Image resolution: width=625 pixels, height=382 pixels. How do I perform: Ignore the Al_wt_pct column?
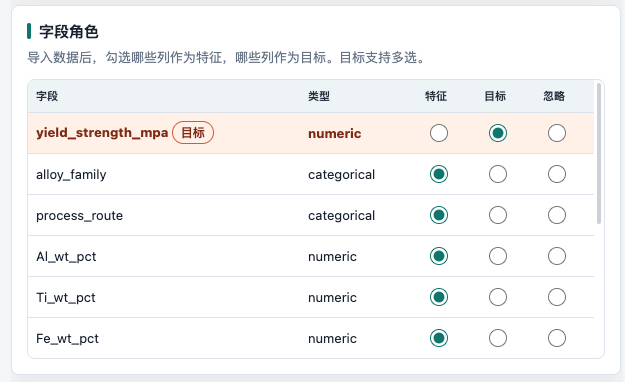(557, 256)
